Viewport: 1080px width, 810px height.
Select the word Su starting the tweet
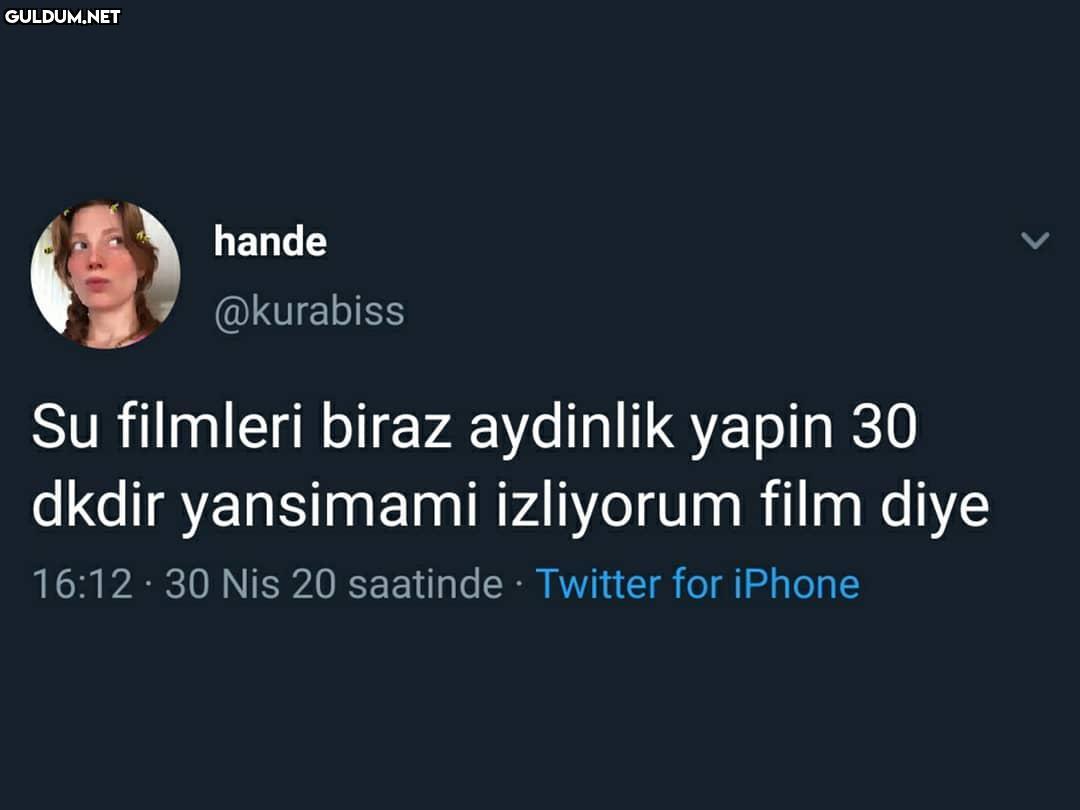click(65, 426)
